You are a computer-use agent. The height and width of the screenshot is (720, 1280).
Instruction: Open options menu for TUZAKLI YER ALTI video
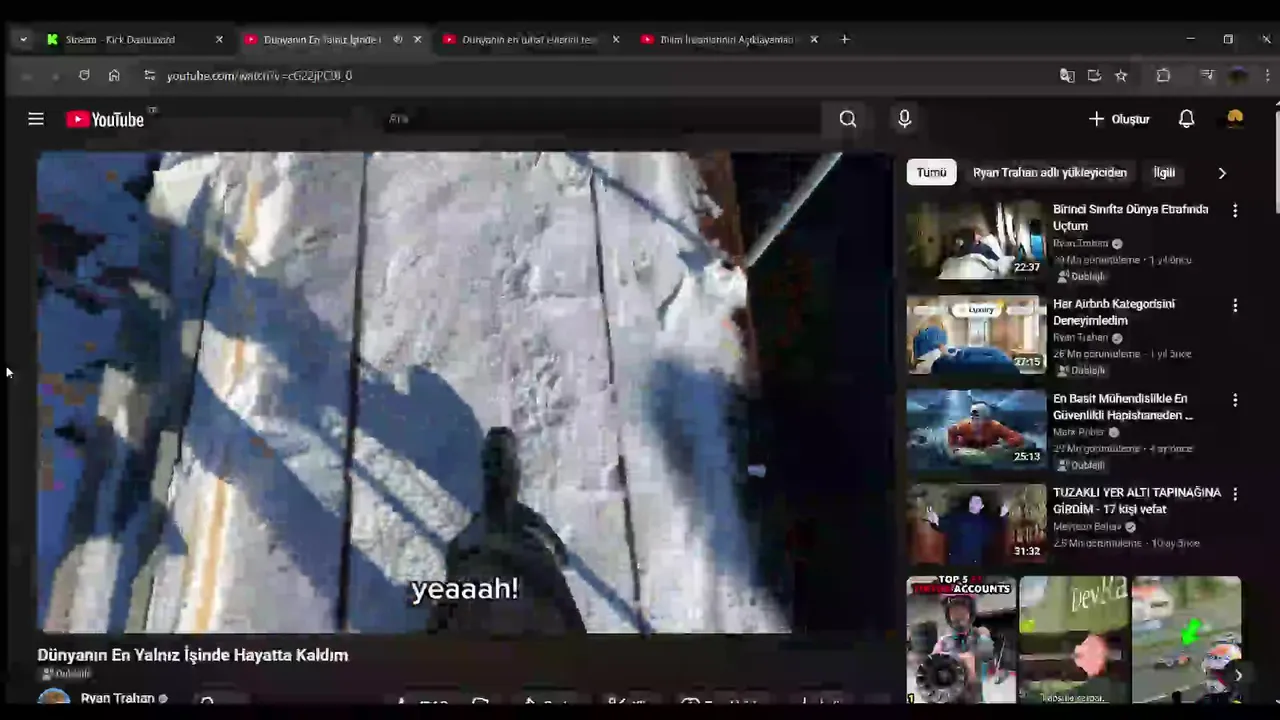pyautogui.click(x=1235, y=494)
